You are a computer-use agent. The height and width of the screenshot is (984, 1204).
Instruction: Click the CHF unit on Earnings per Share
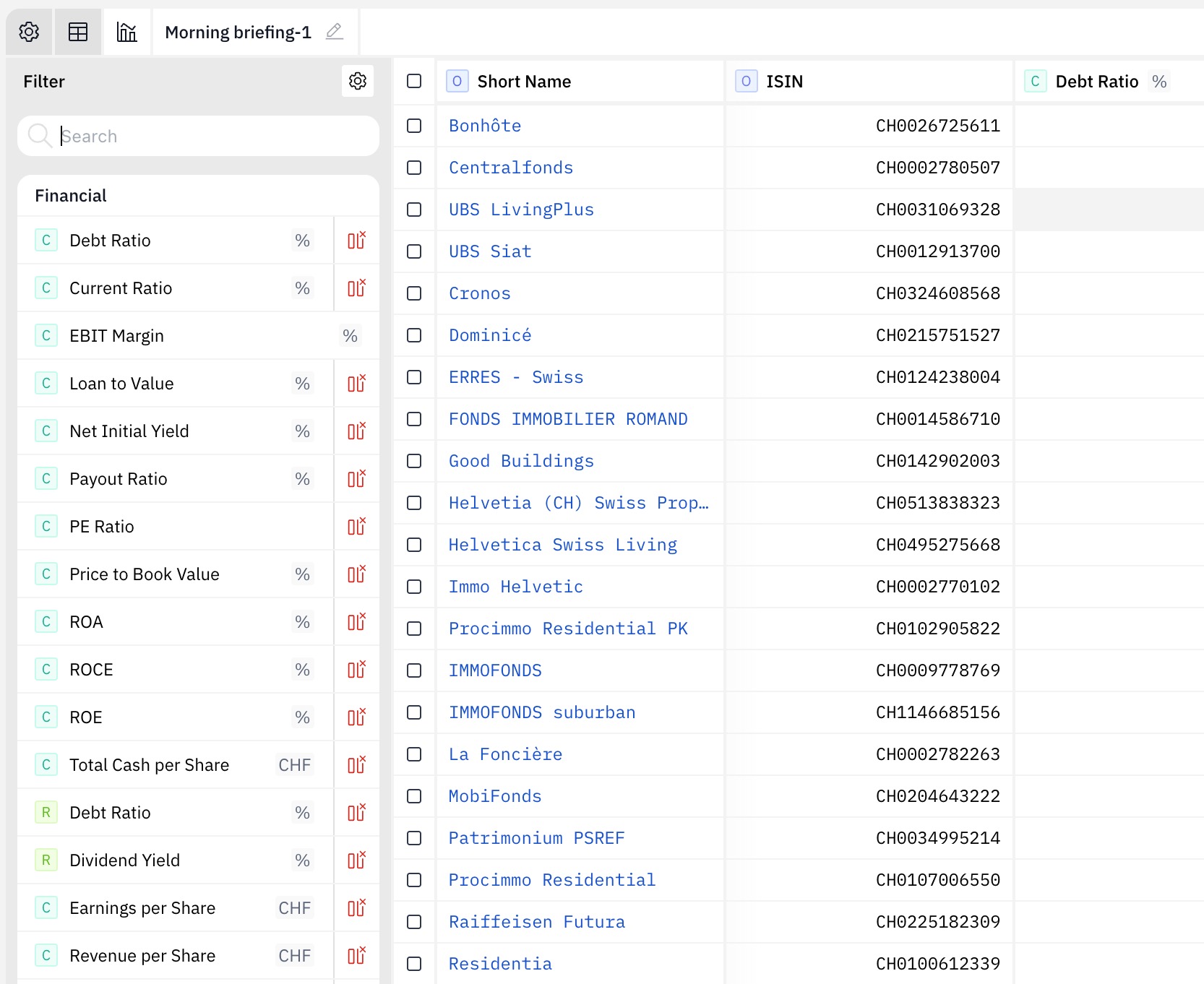(295, 908)
